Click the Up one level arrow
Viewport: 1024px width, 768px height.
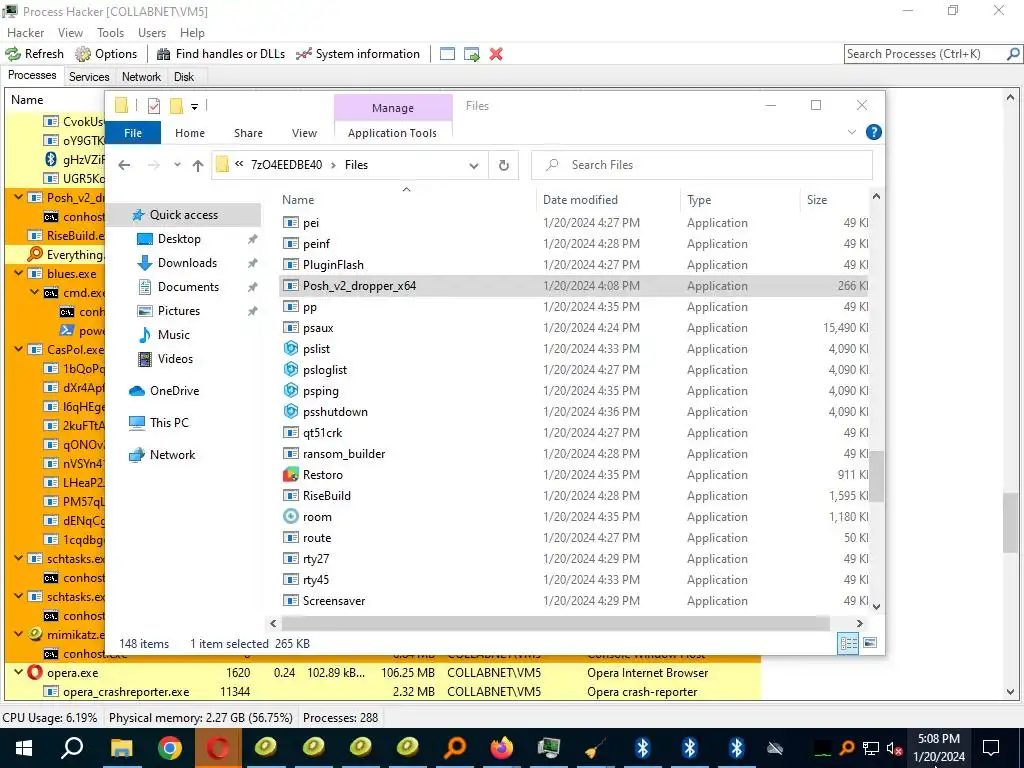point(198,165)
